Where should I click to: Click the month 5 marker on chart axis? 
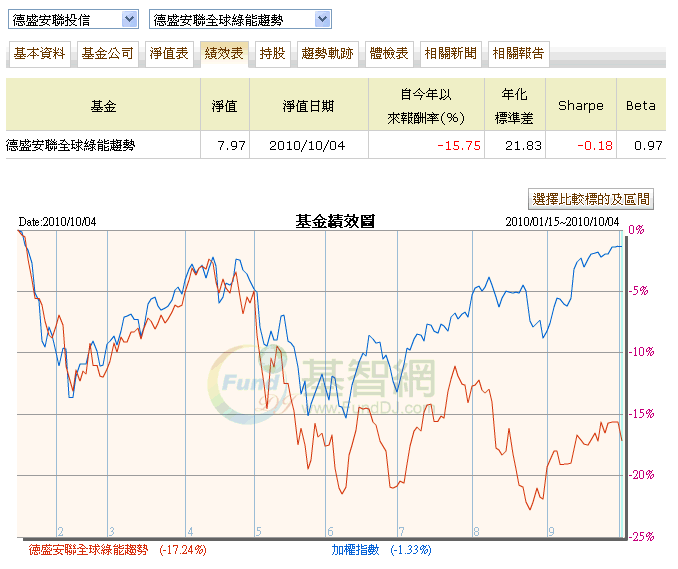pos(259,531)
